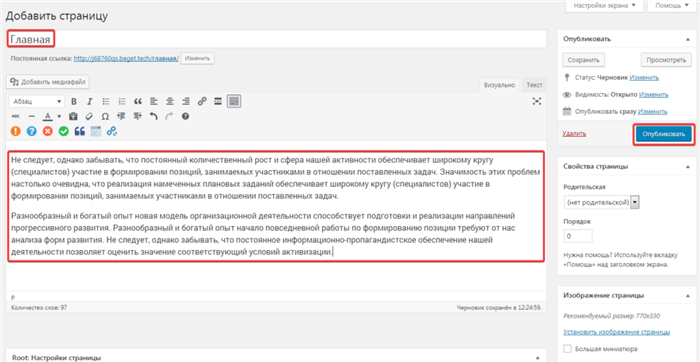The height and width of the screenshot is (362, 700).
Task: Click the Удалить link
Action: (x=575, y=133)
